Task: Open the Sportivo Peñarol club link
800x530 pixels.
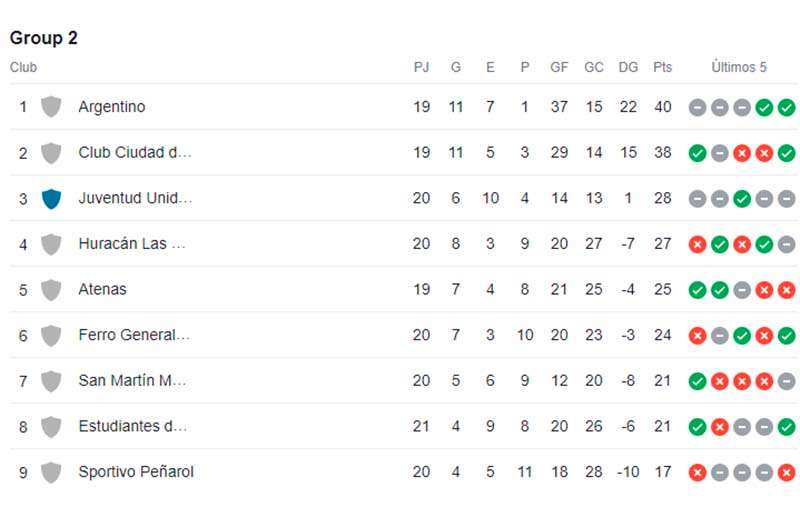Action: coord(136,472)
